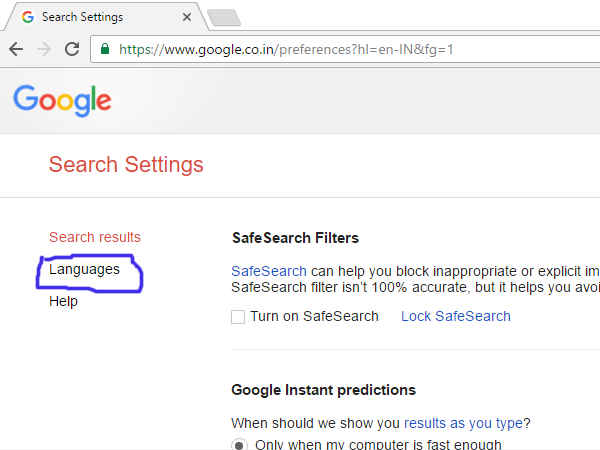Click the Google favicon on the tab
Image resolution: width=600 pixels, height=450 pixels.
click(28, 17)
